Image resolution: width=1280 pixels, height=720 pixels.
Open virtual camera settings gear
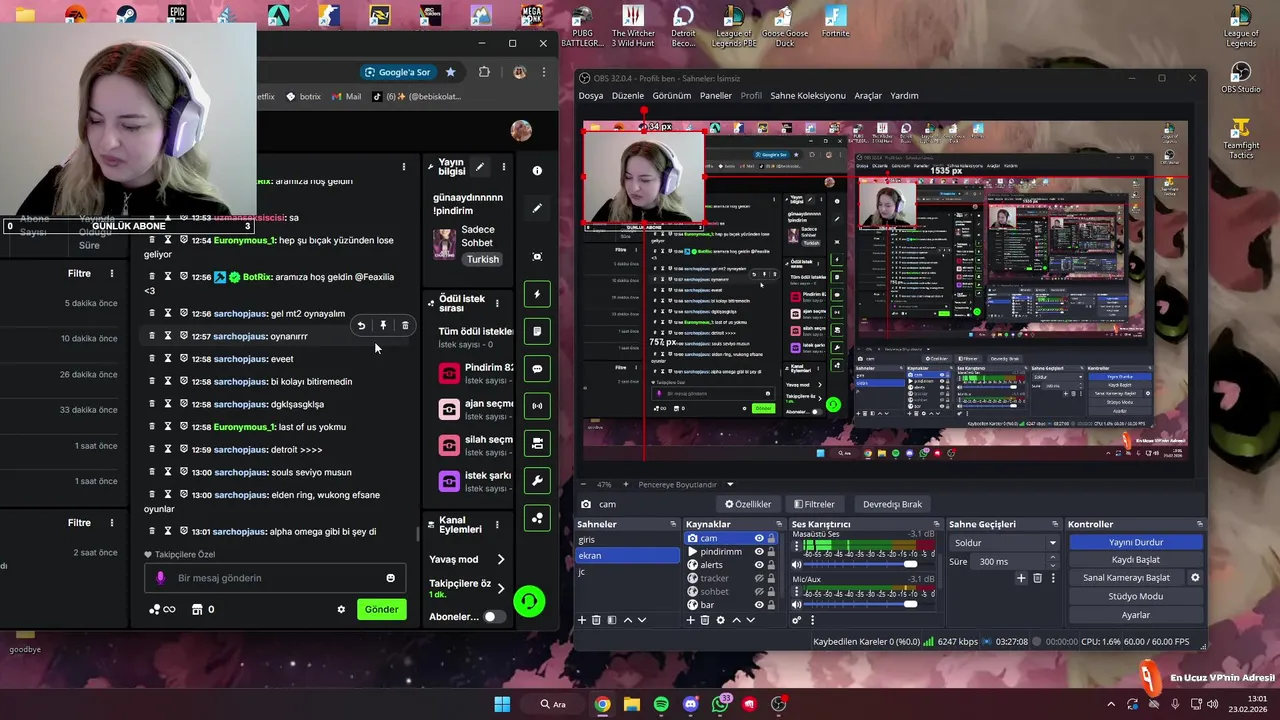[x=1194, y=578]
